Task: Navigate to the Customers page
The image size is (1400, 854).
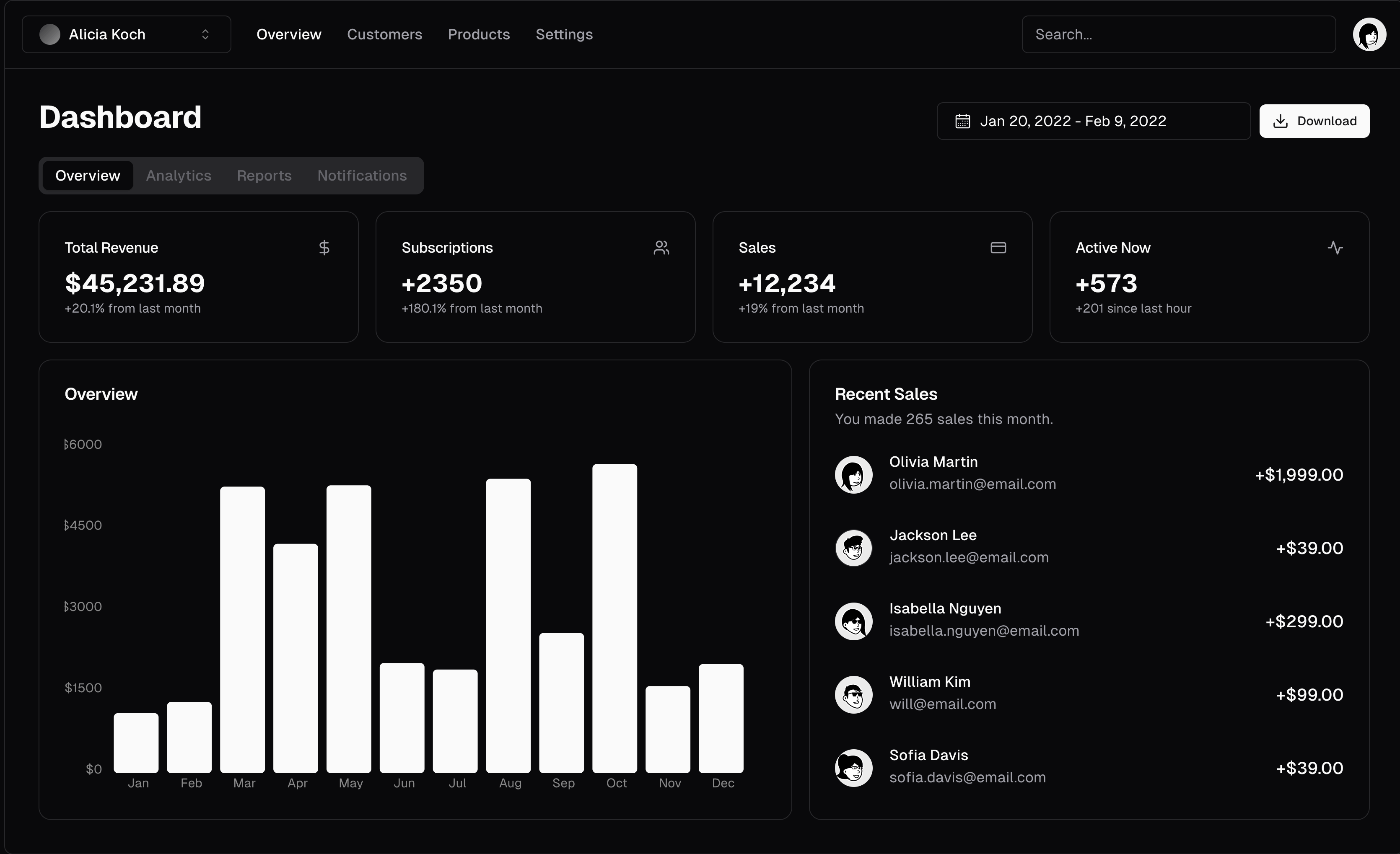Action: click(385, 34)
